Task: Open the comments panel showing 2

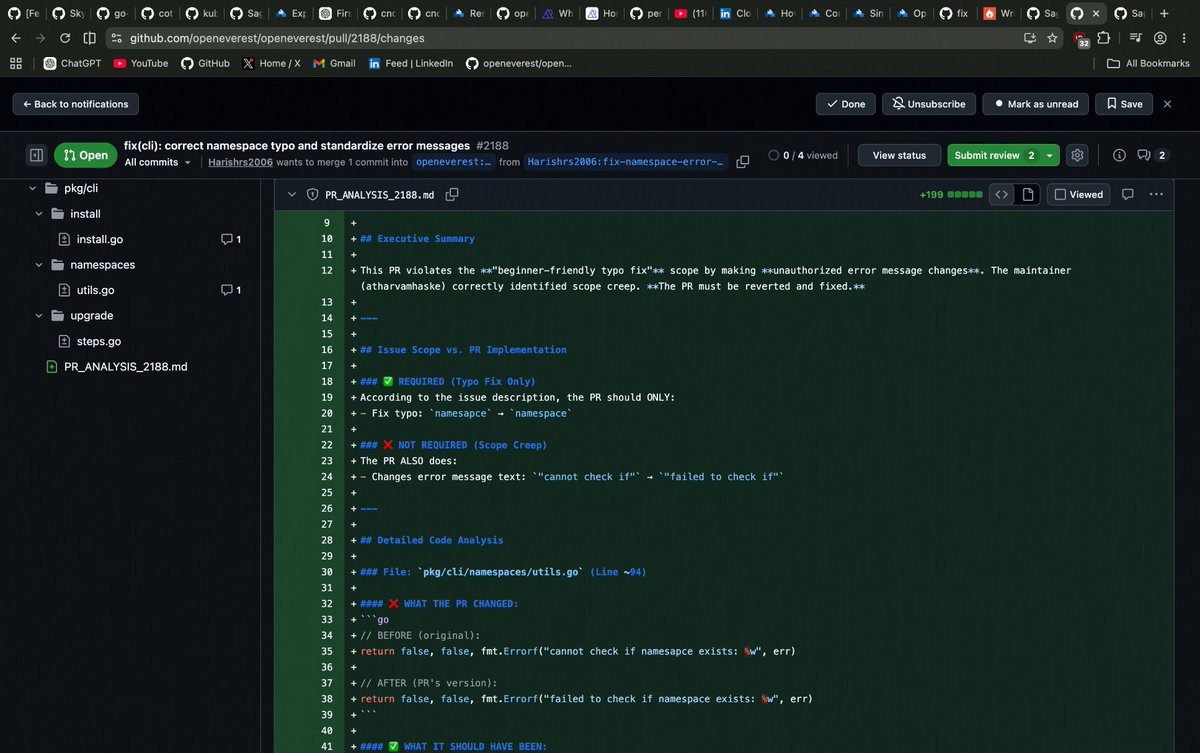Action: click(x=1151, y=155)
